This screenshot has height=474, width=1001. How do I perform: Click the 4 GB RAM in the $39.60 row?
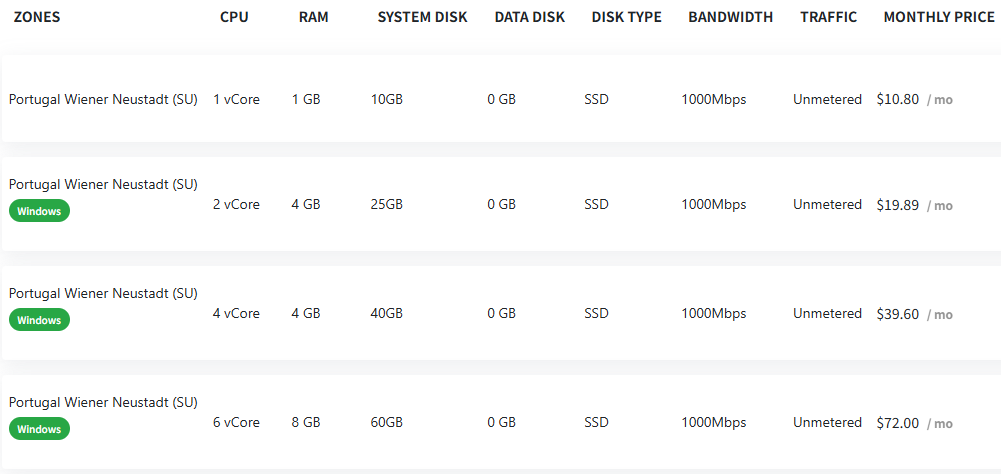point(306,314)
